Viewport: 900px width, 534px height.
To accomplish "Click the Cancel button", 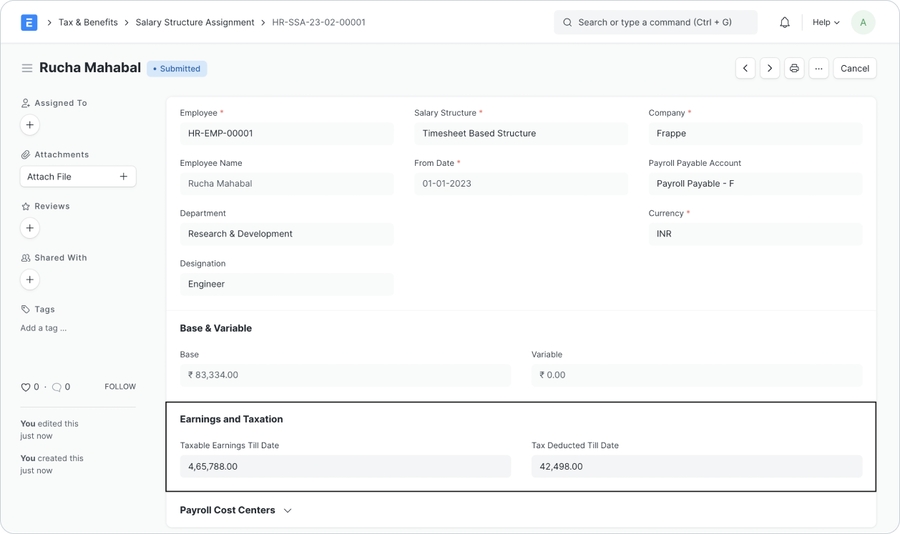I will [x=854, y=68].
